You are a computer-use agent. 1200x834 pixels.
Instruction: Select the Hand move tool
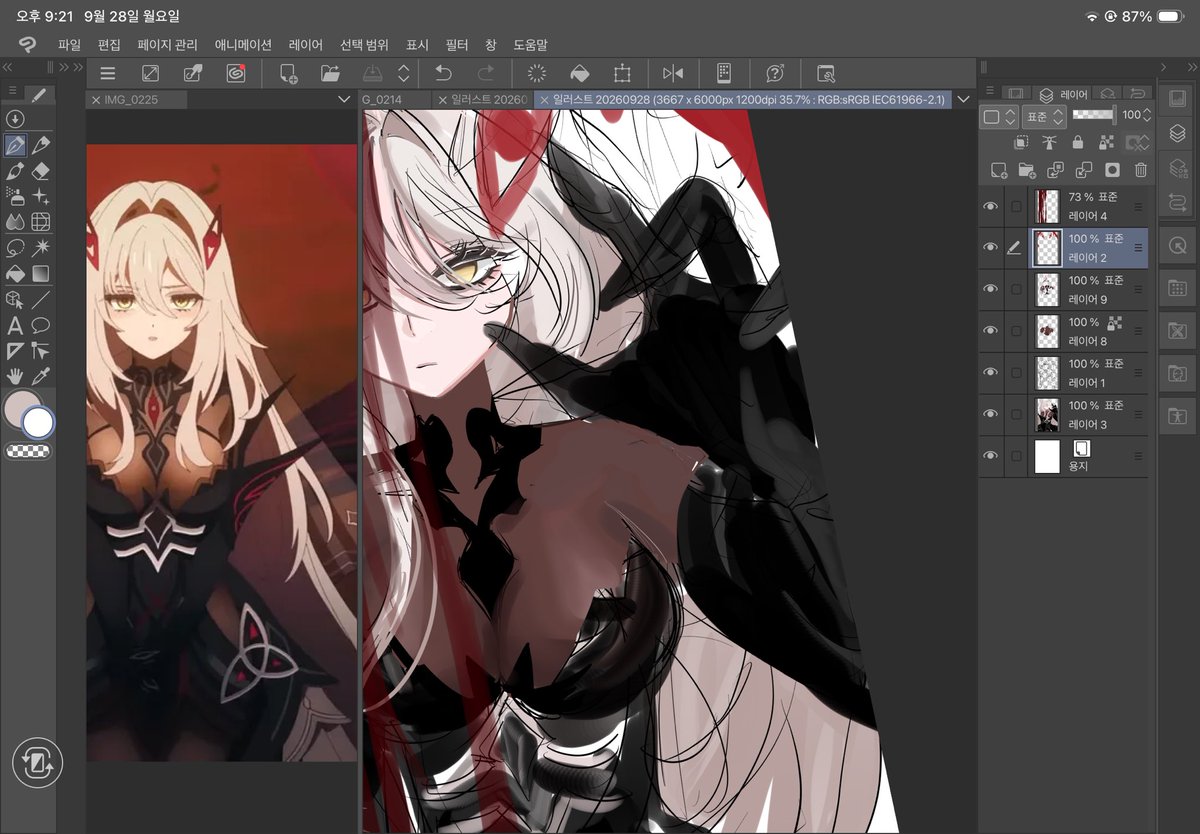click(x=15, y=377)
